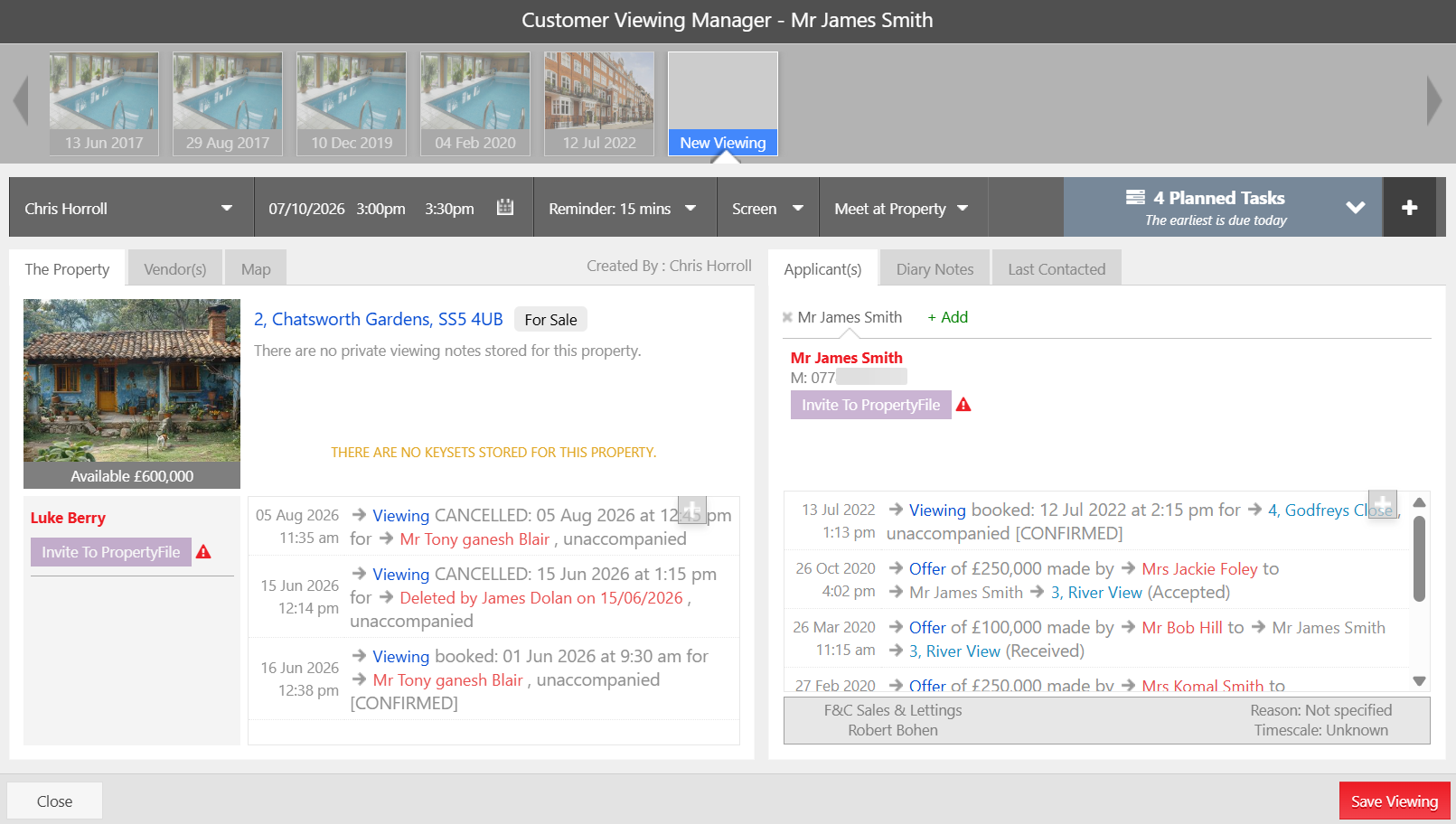The image size is (1456, 824).
Task: Remove applicant Mr James Smith with the x
Action: coord(787,317)
